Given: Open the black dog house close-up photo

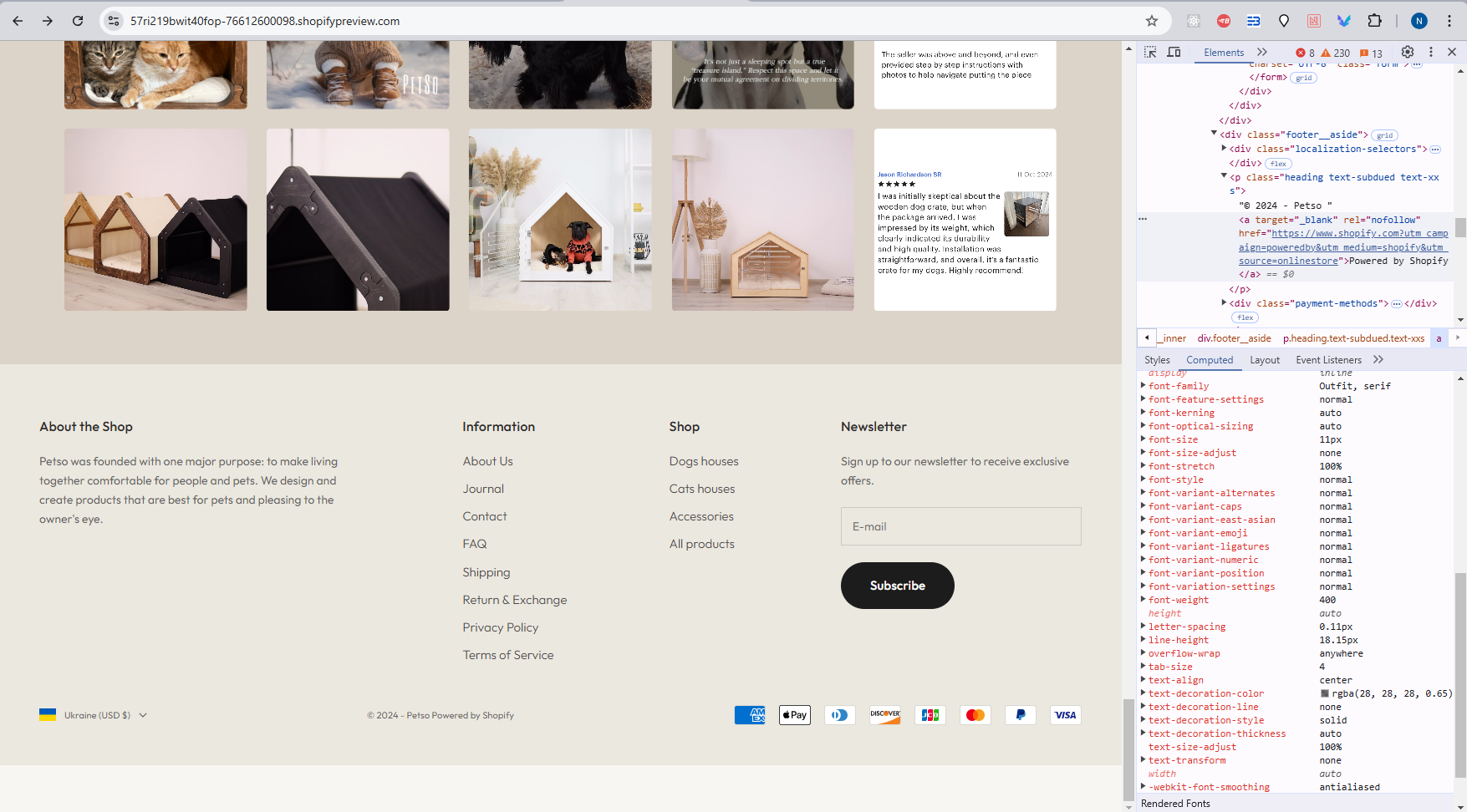Looking at the screenshot, I should 358,220.
